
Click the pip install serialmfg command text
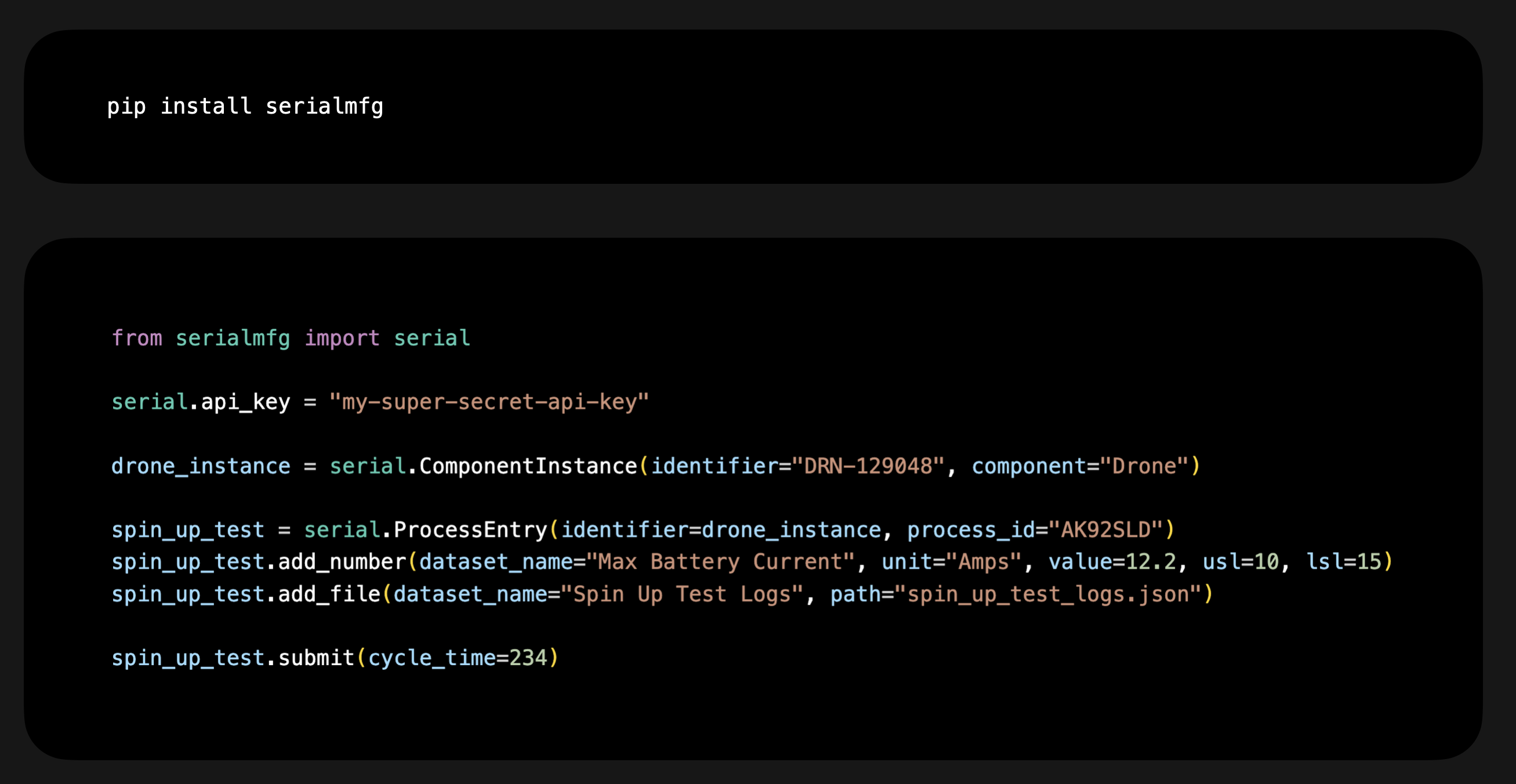click(245, 107)
